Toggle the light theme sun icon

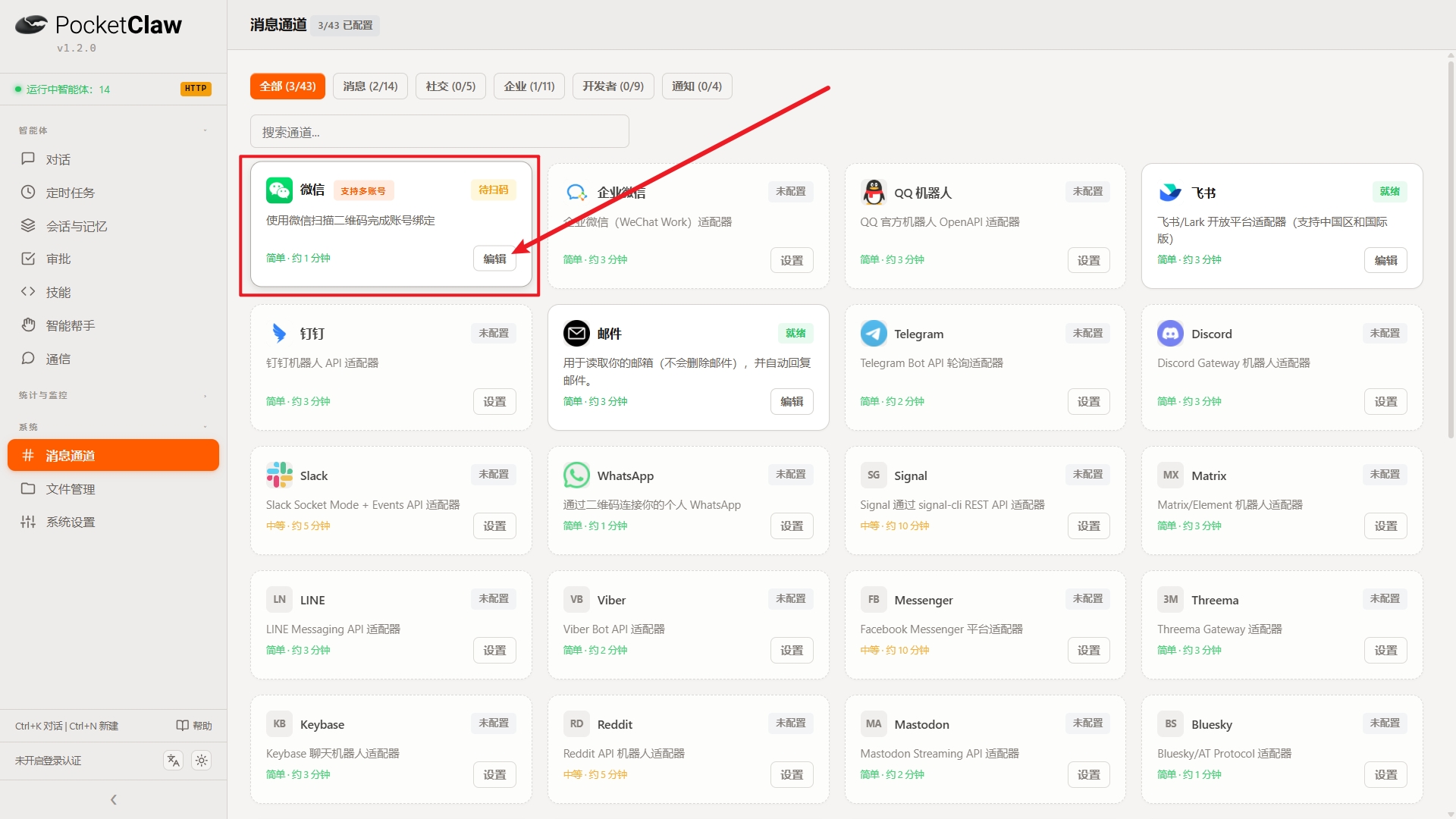[202, 761]
